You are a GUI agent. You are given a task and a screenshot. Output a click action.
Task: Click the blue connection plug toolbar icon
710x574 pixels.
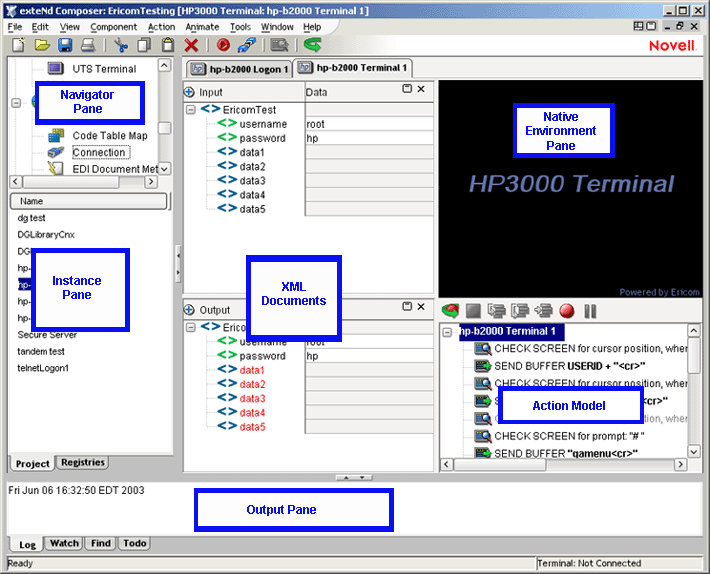click(247, 45)
